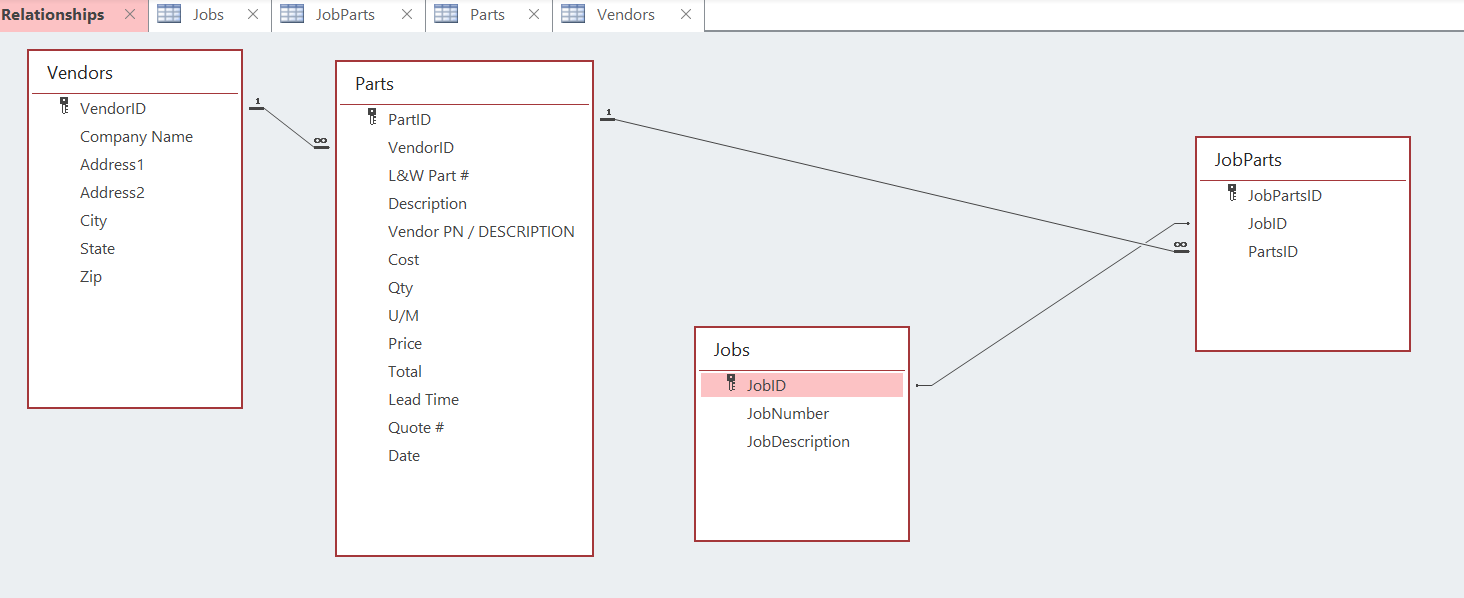Select Address2 field in Vendors
Screen dimensions: 1464x598
[x=112, y=193]
